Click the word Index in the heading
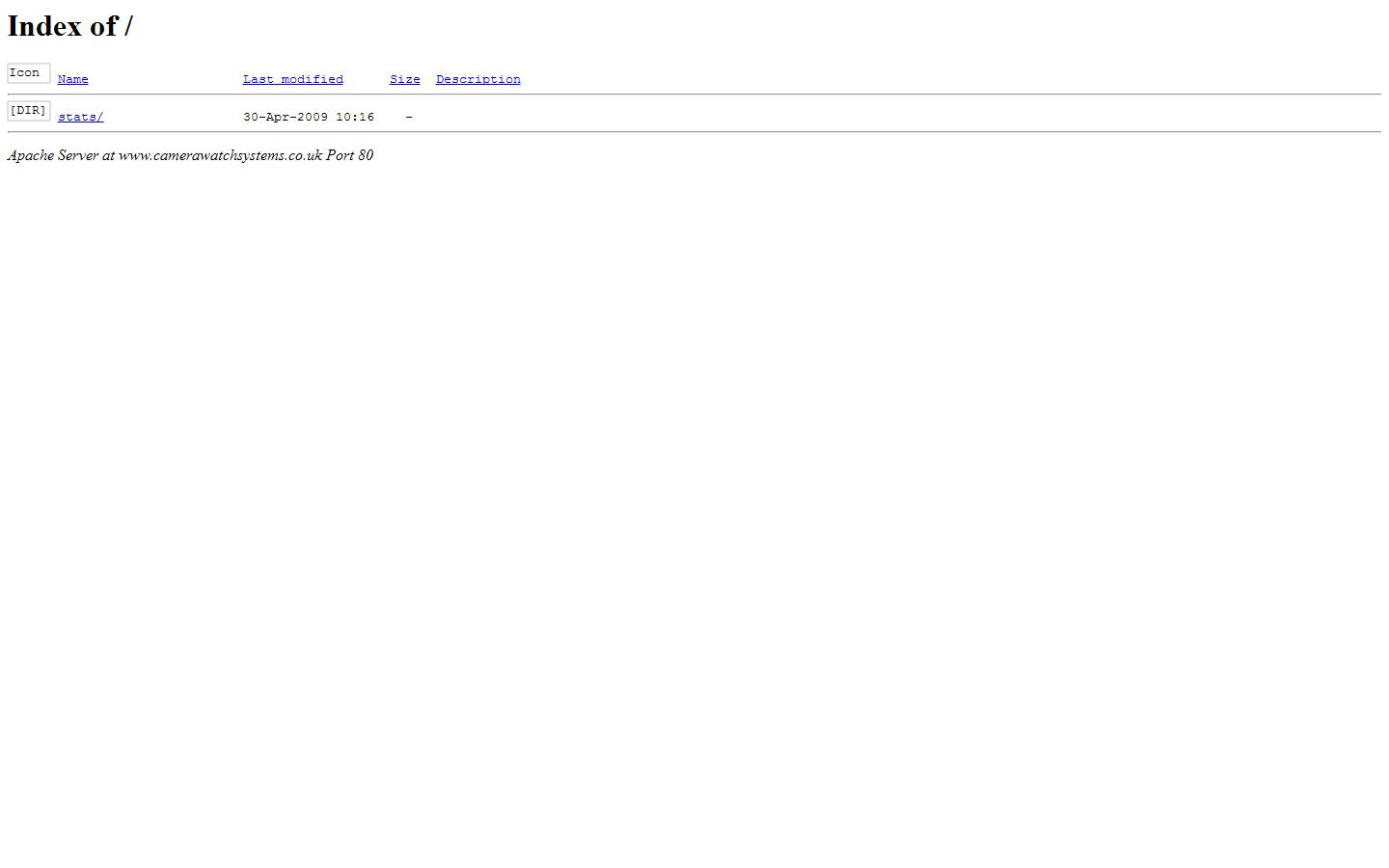Image resolution: width=1389 pixels, height=868 pixels. (44, 26)
